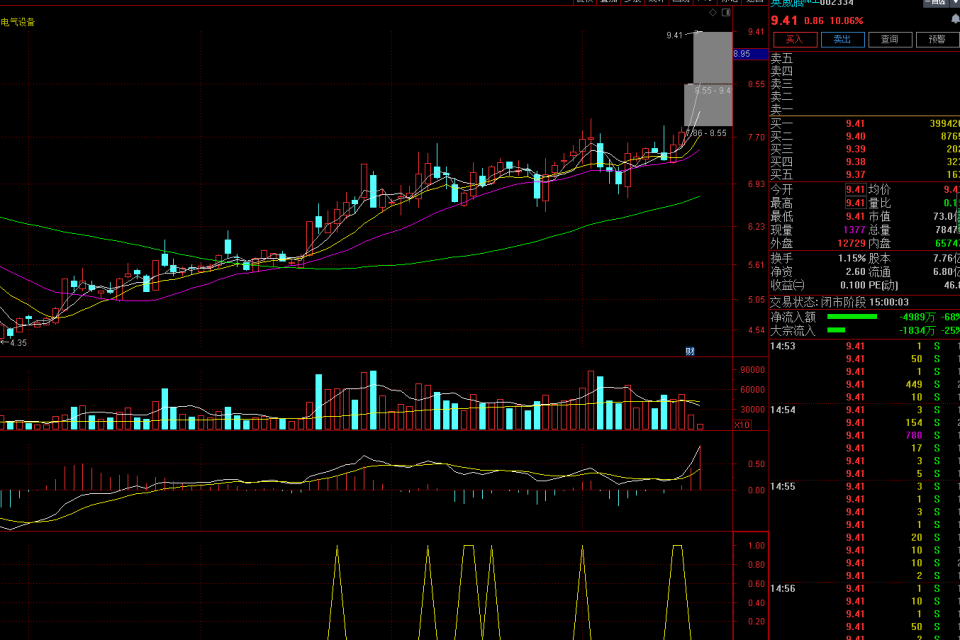This screenshot has height=640, width=960.
Task: Click the 净流入额 green bar
Action: coord(852,317)
